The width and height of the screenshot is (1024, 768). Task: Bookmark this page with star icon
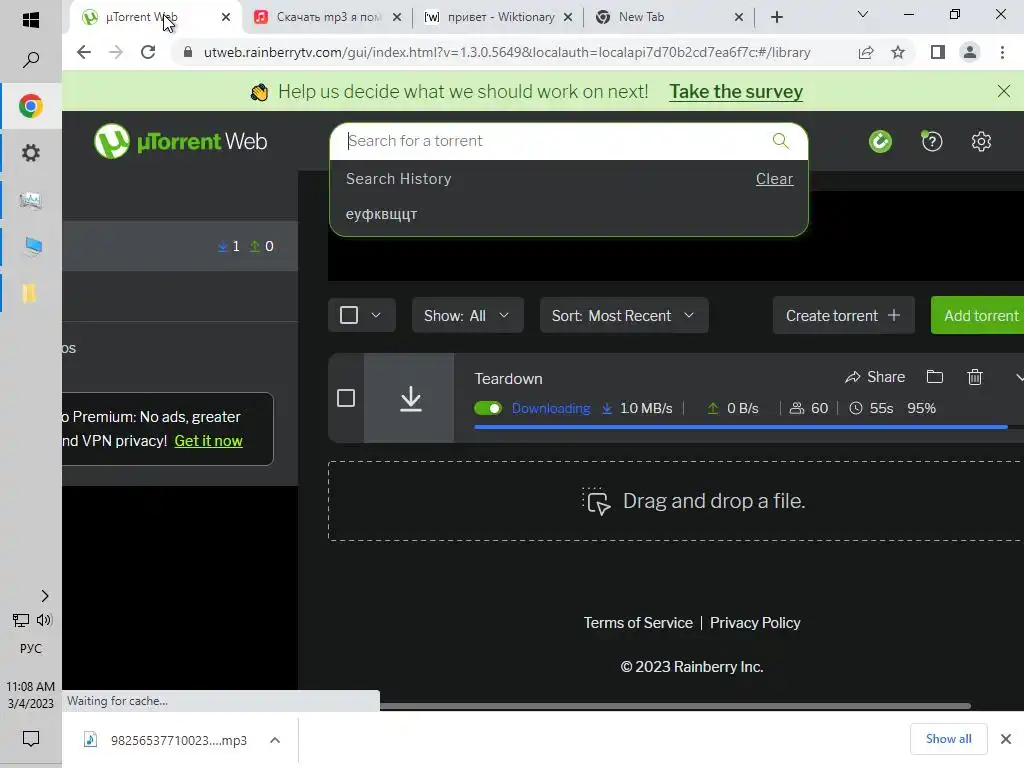pos(898,52)
